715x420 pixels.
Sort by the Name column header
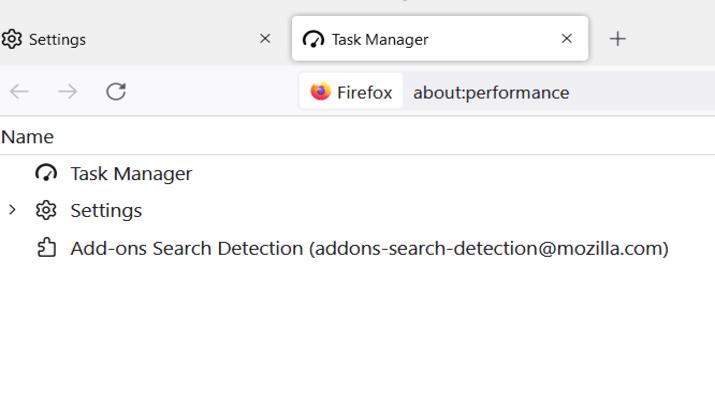tap(27, 137)
